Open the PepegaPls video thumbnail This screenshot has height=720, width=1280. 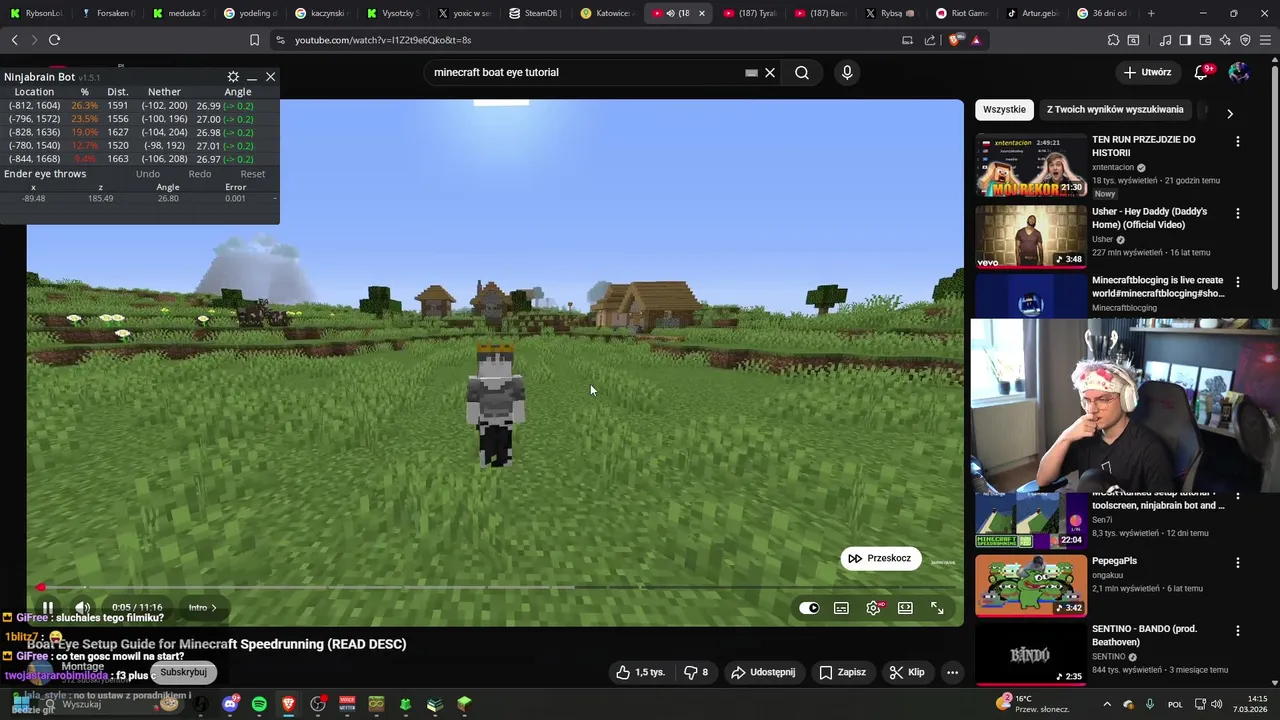[x=1031, y=585]
